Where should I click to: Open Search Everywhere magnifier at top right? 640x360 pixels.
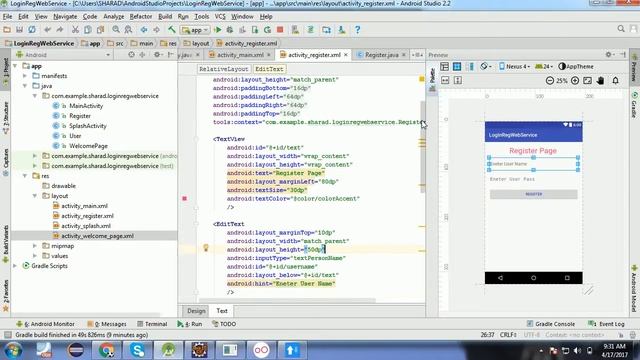point(621,29)
